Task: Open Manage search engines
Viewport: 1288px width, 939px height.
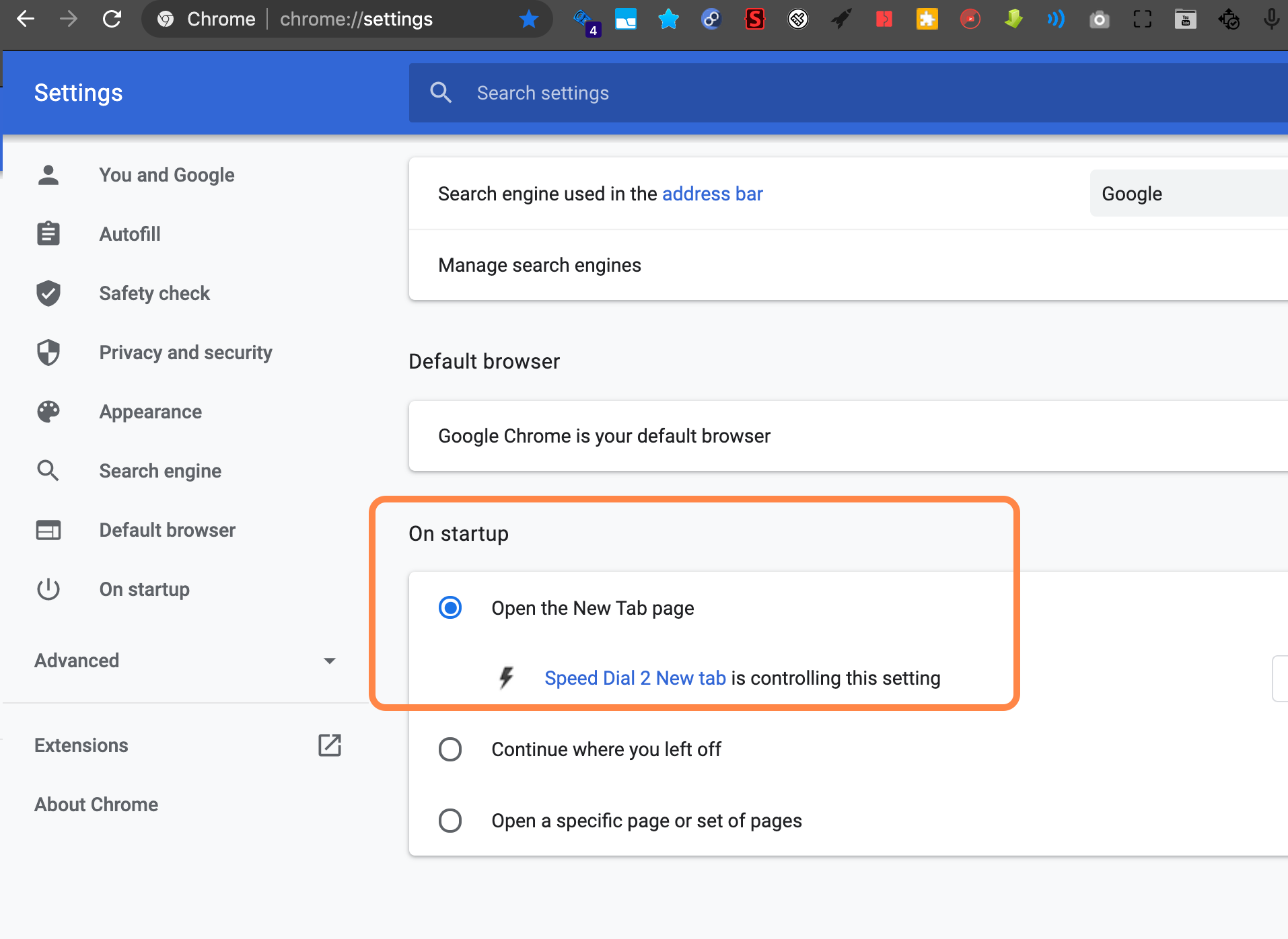Action: 848,265
